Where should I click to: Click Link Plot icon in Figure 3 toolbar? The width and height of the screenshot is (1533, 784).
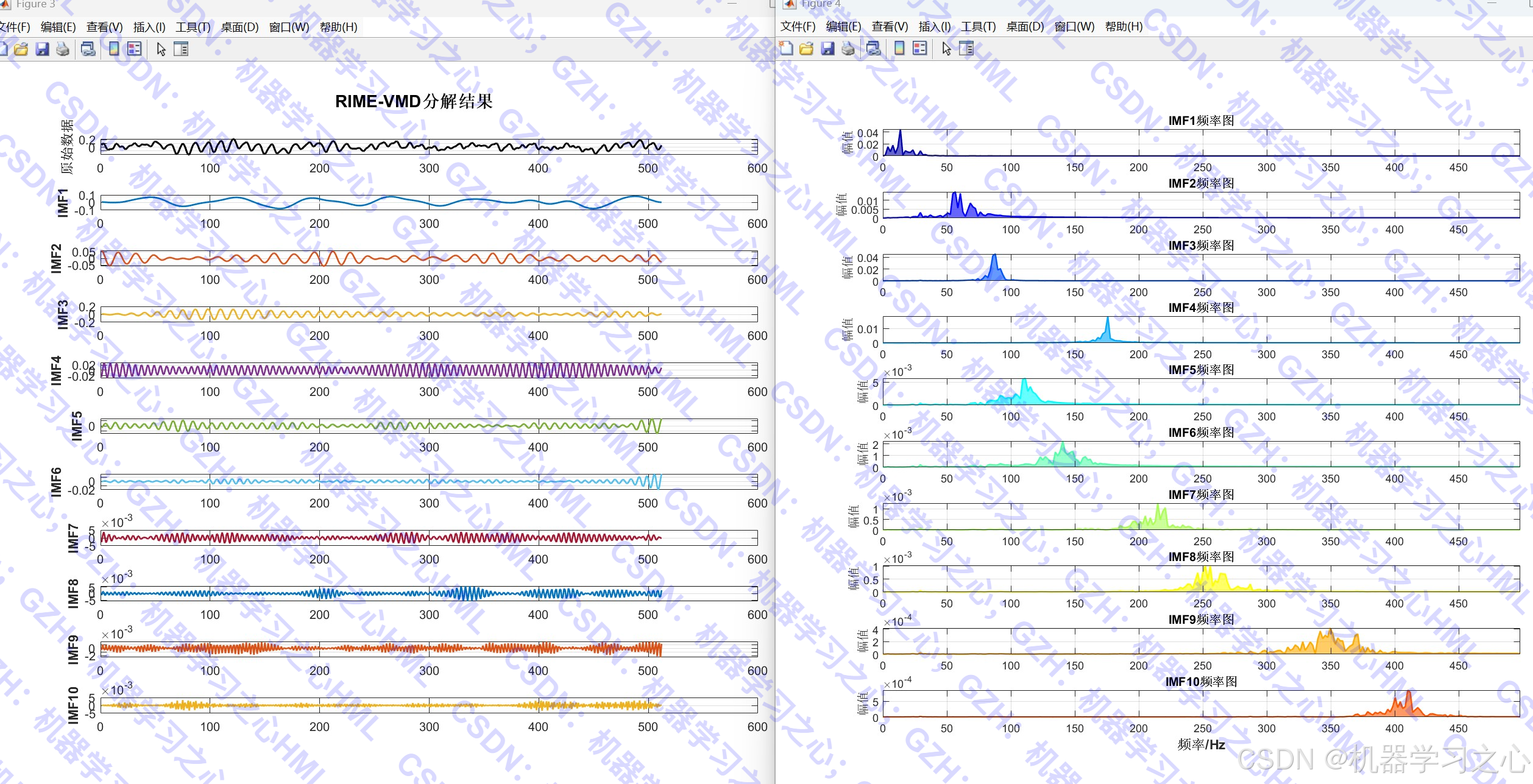(x=88, y=49)
